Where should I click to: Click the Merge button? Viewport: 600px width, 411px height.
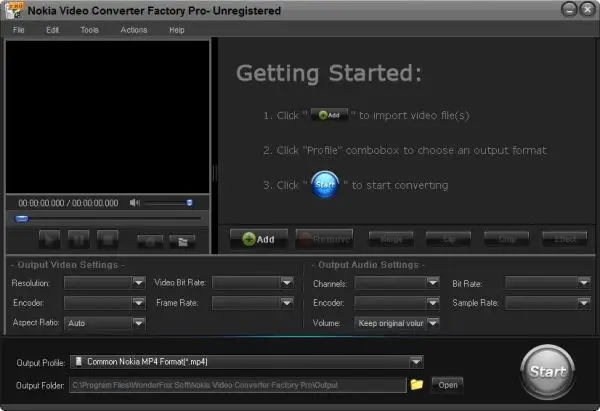coord(391,239)
